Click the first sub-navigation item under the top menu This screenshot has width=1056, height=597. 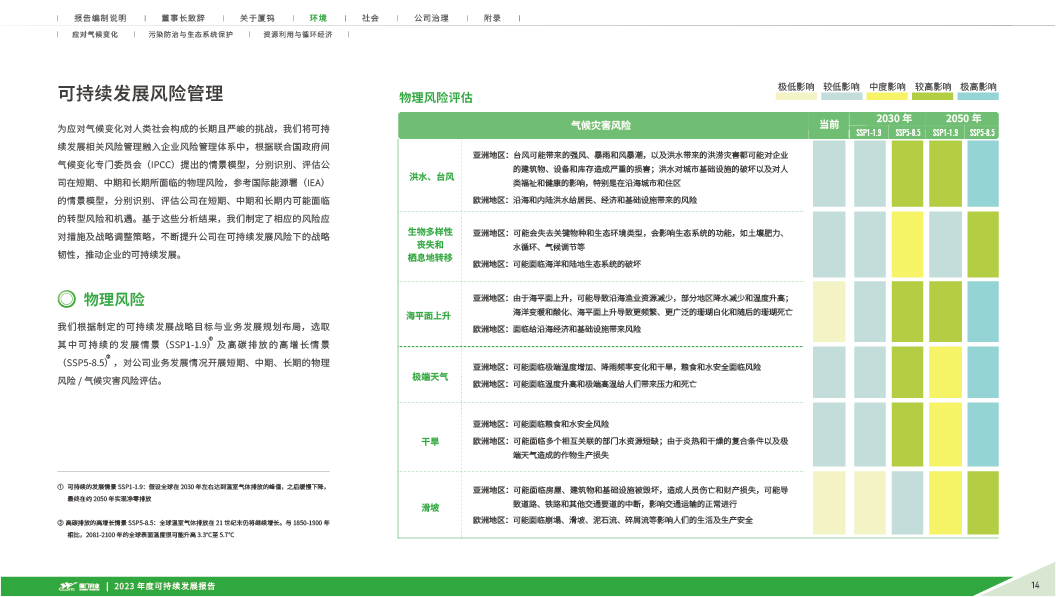[x=94, y=34]
